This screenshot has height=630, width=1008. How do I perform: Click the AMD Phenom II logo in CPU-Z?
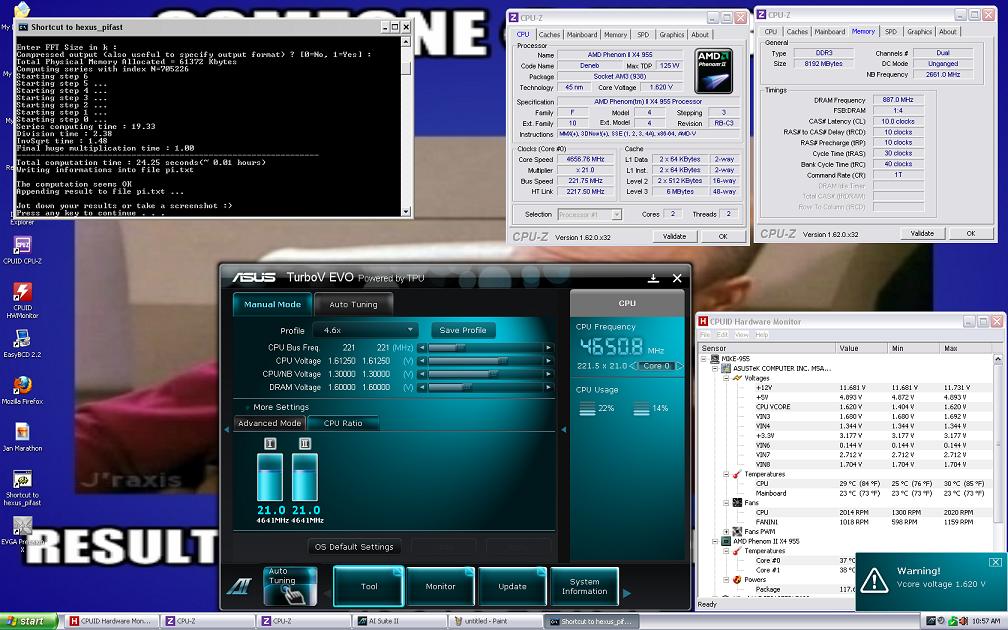[714, 71]
